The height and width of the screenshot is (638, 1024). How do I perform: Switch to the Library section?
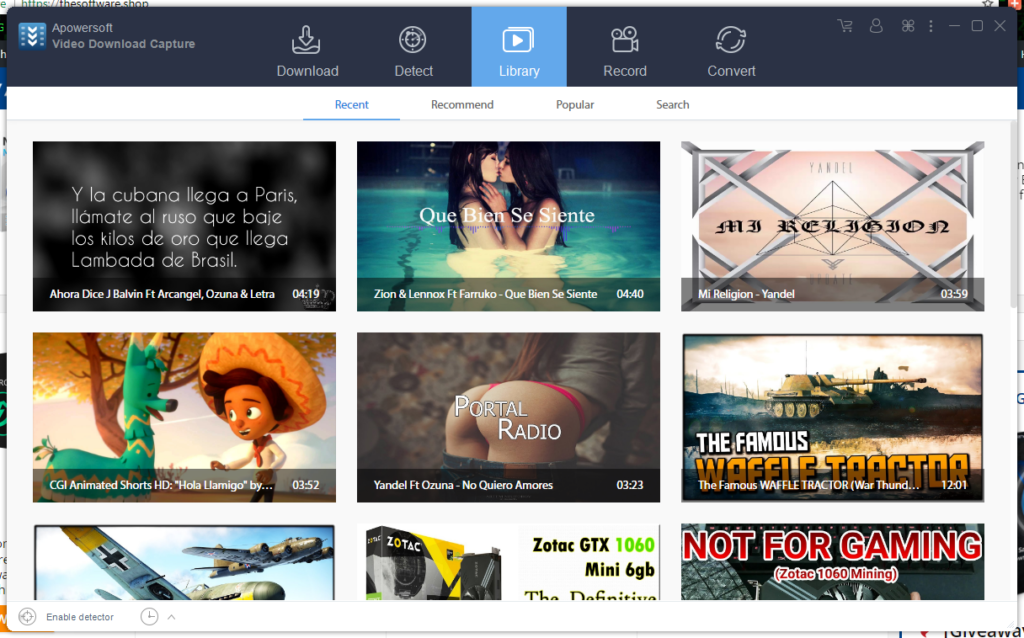tap(519, 47)
